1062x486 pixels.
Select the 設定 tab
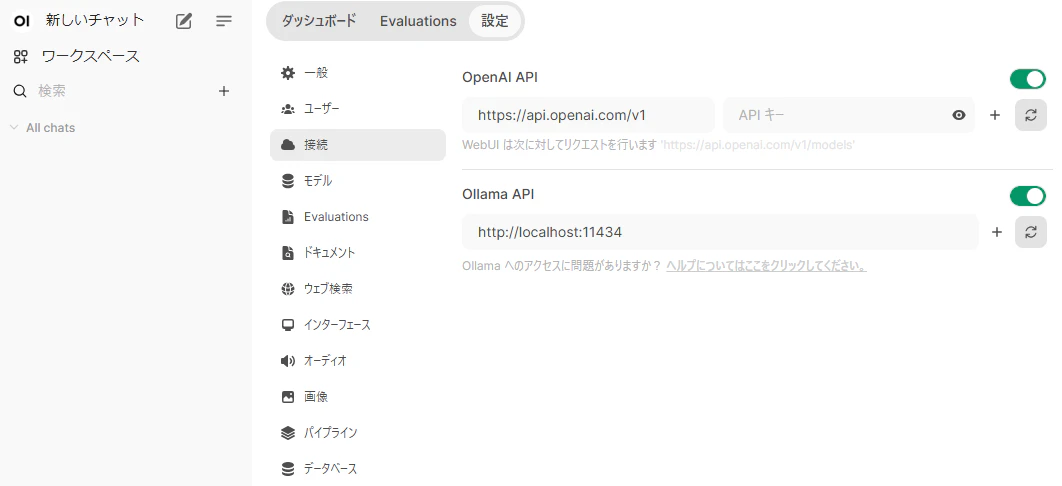click(x=494, y=21)
